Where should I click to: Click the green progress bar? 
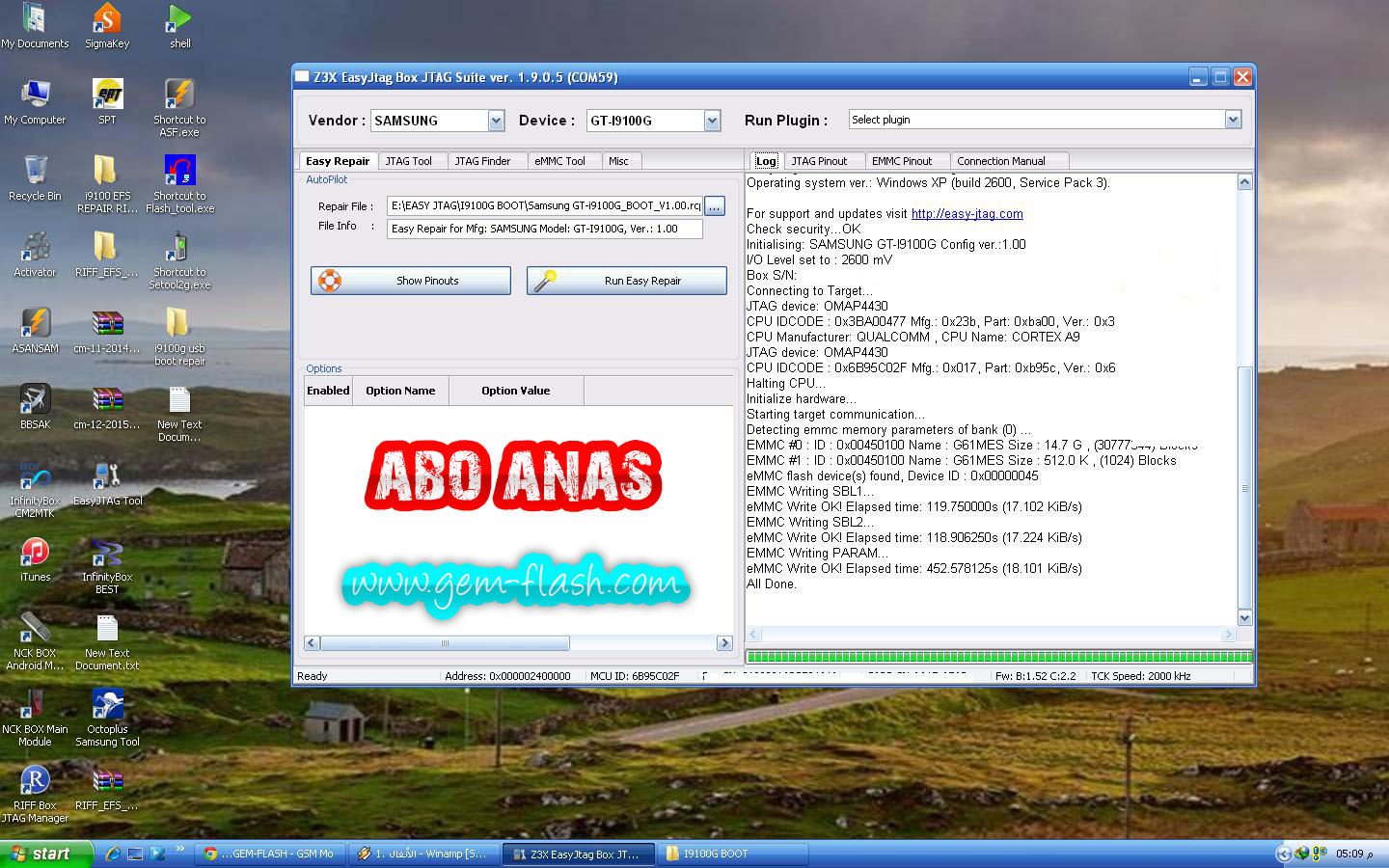[x=998, y=657]
